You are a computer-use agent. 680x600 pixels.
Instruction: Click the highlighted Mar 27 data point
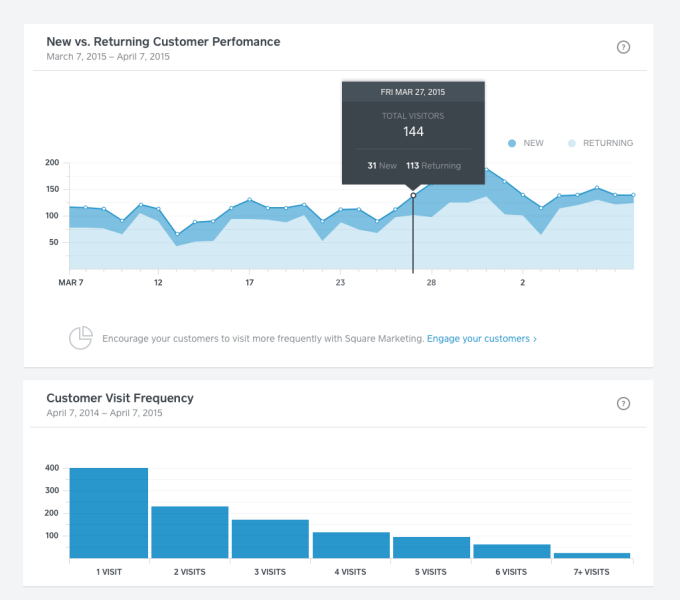pos(413,195)
